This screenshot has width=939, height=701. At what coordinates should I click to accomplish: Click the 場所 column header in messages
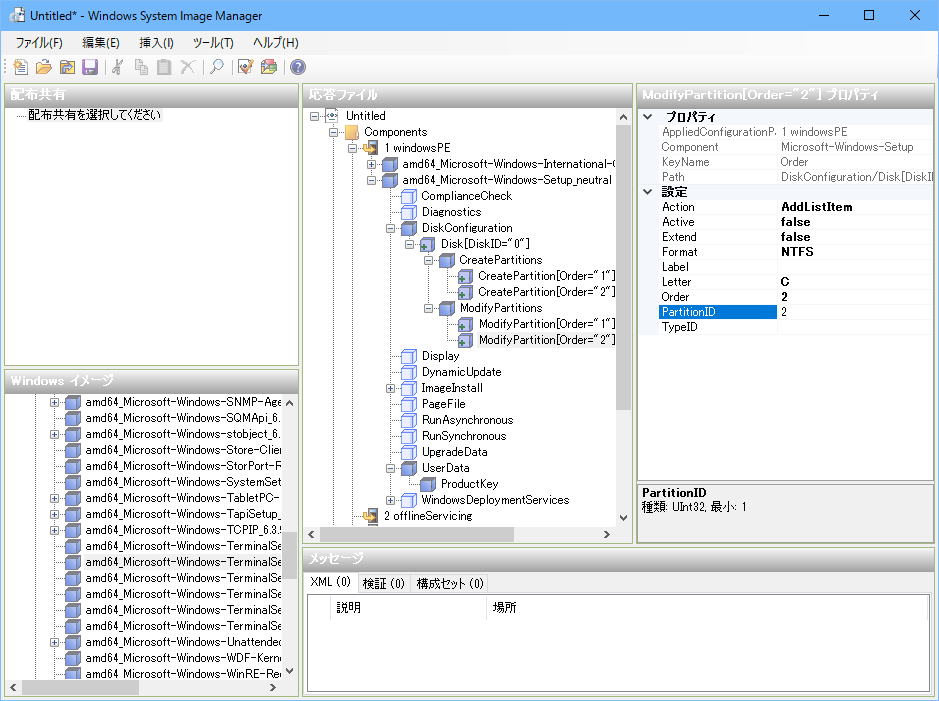point(505,607)
